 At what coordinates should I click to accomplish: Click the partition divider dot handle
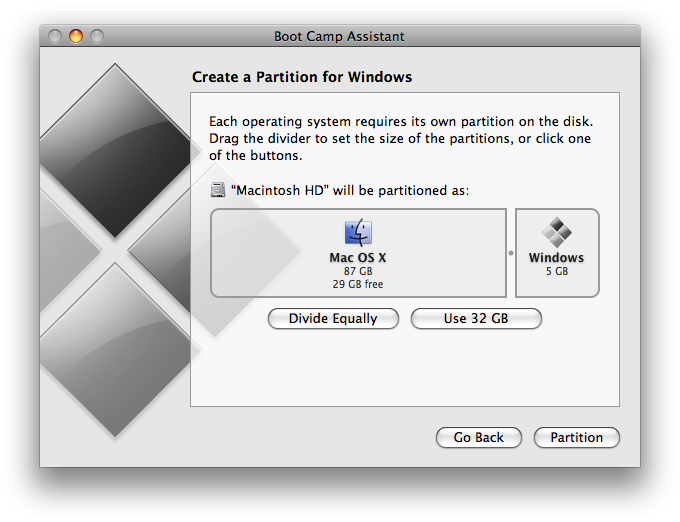(511, 254)
